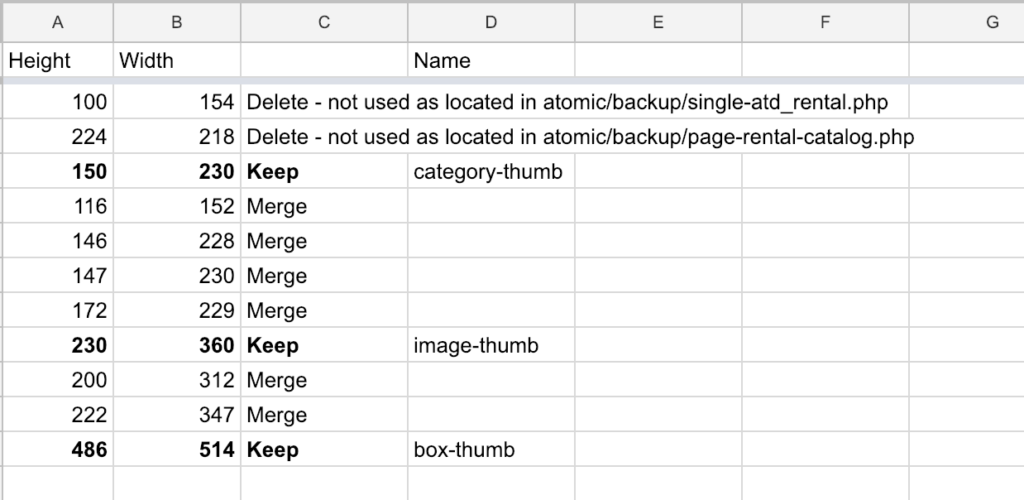The height and width of the screenshot is (500, 1024).
Task: Click cell mentioning page-rental-catalog.php
Action: pyautogui.click(x=580, y=136)
